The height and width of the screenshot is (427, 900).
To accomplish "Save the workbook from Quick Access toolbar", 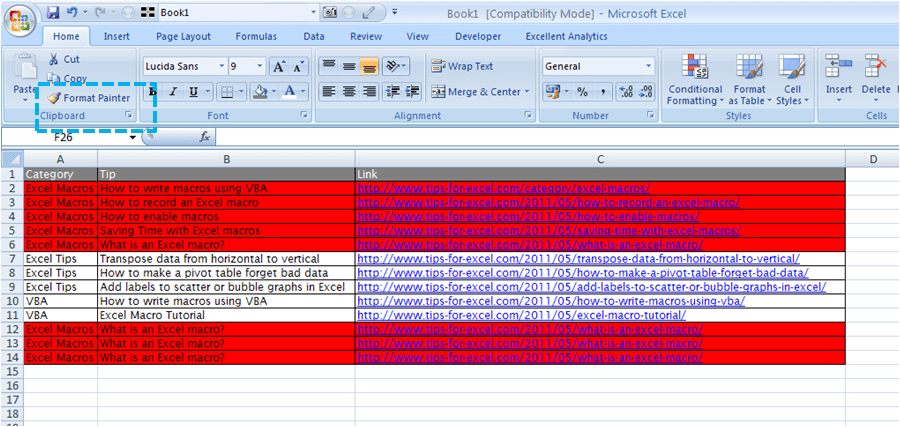I will point(53,12).
